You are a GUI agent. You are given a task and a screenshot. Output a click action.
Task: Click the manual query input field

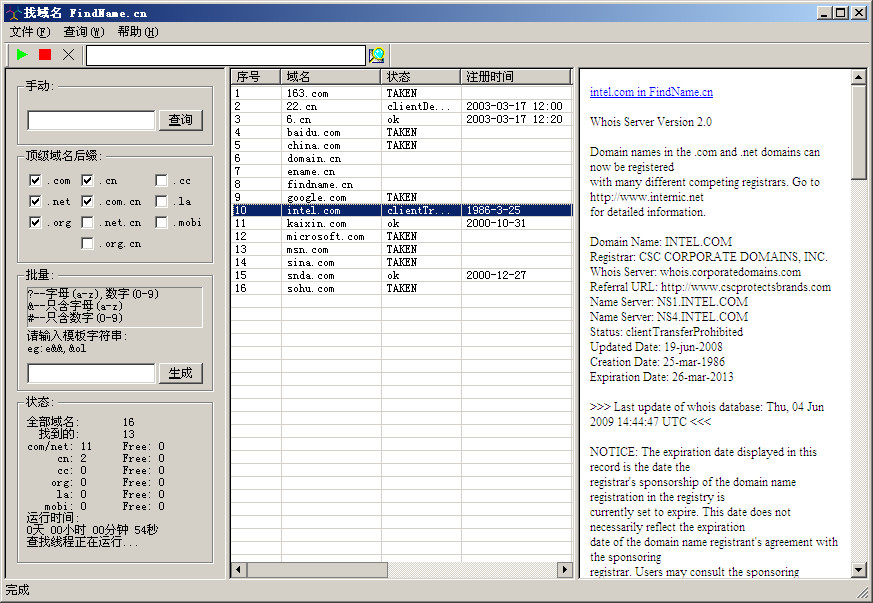tap(91, 120)
